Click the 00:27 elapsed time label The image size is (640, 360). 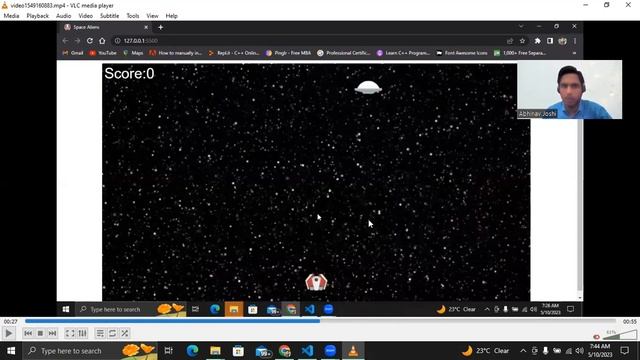coord(11,322)
